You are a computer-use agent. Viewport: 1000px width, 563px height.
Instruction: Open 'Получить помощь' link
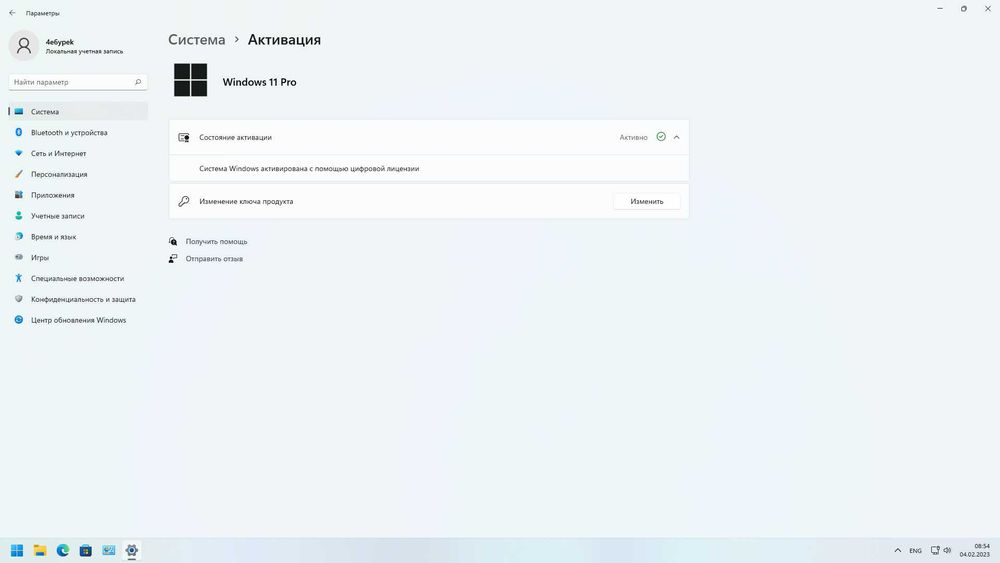coord(216,242)
